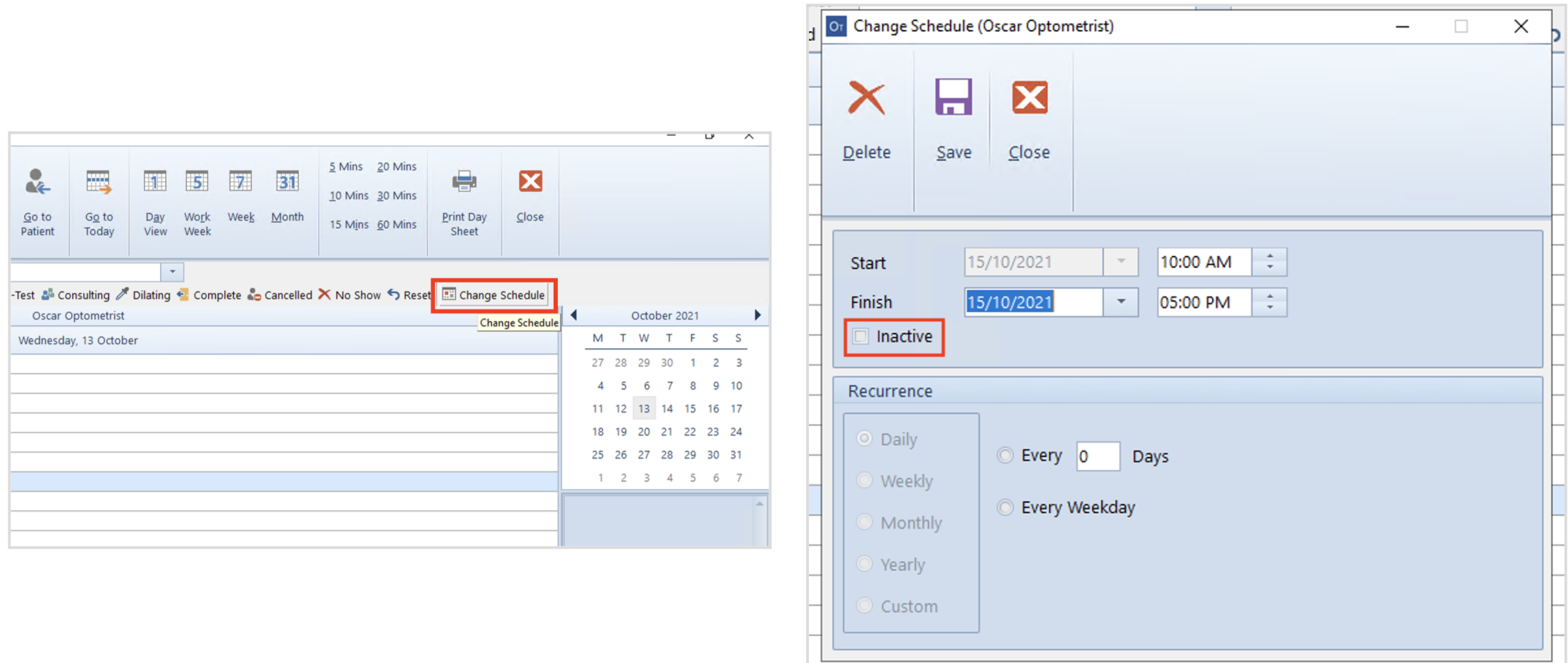Tick the Inactive checkbox
Screen dimensions: 1568x663
tap(861, 336)
